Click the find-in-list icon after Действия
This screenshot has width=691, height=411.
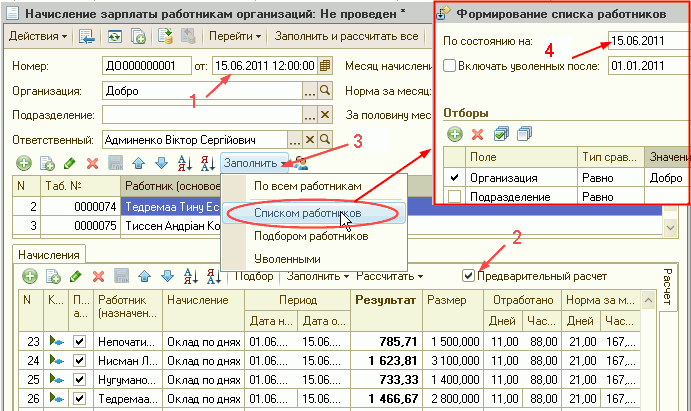click(87, 36)
